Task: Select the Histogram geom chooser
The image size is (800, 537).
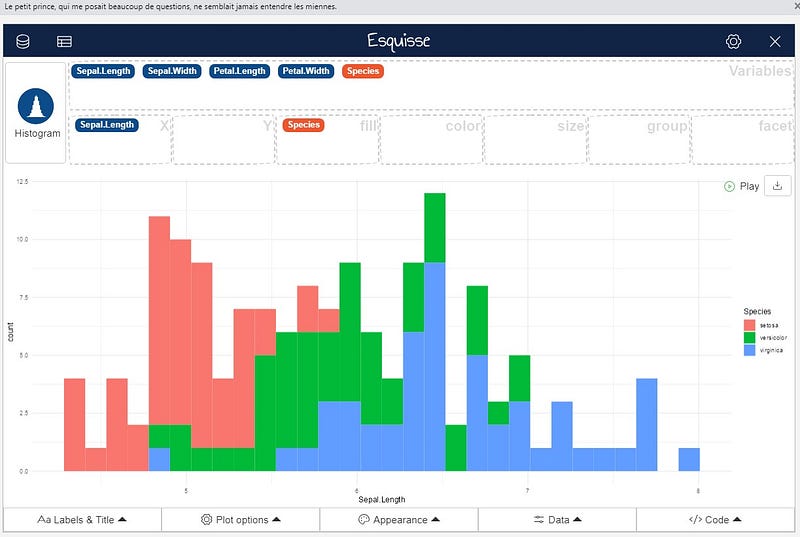Action: (x=36, y=113)
